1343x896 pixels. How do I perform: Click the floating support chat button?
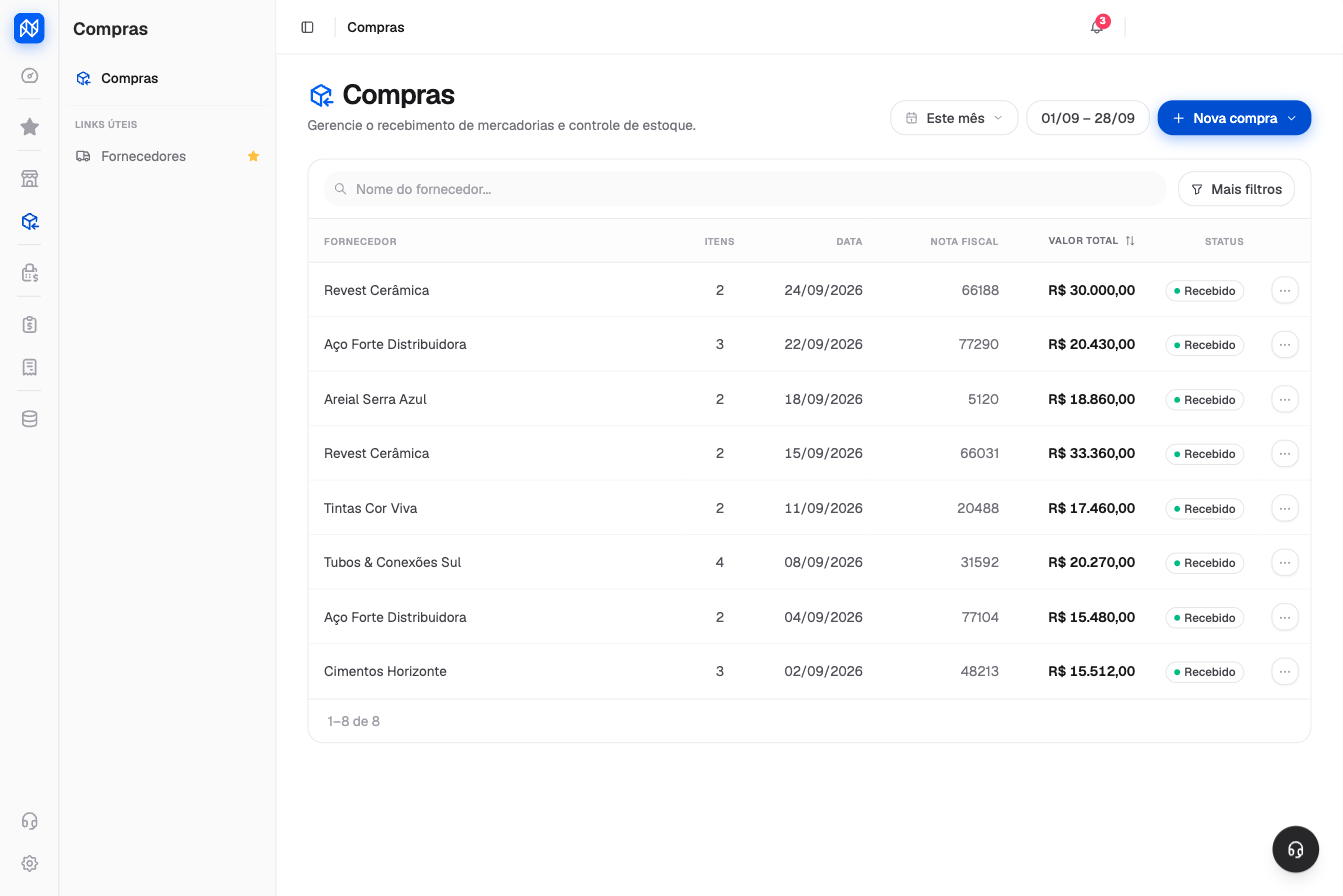point(1296,849)
